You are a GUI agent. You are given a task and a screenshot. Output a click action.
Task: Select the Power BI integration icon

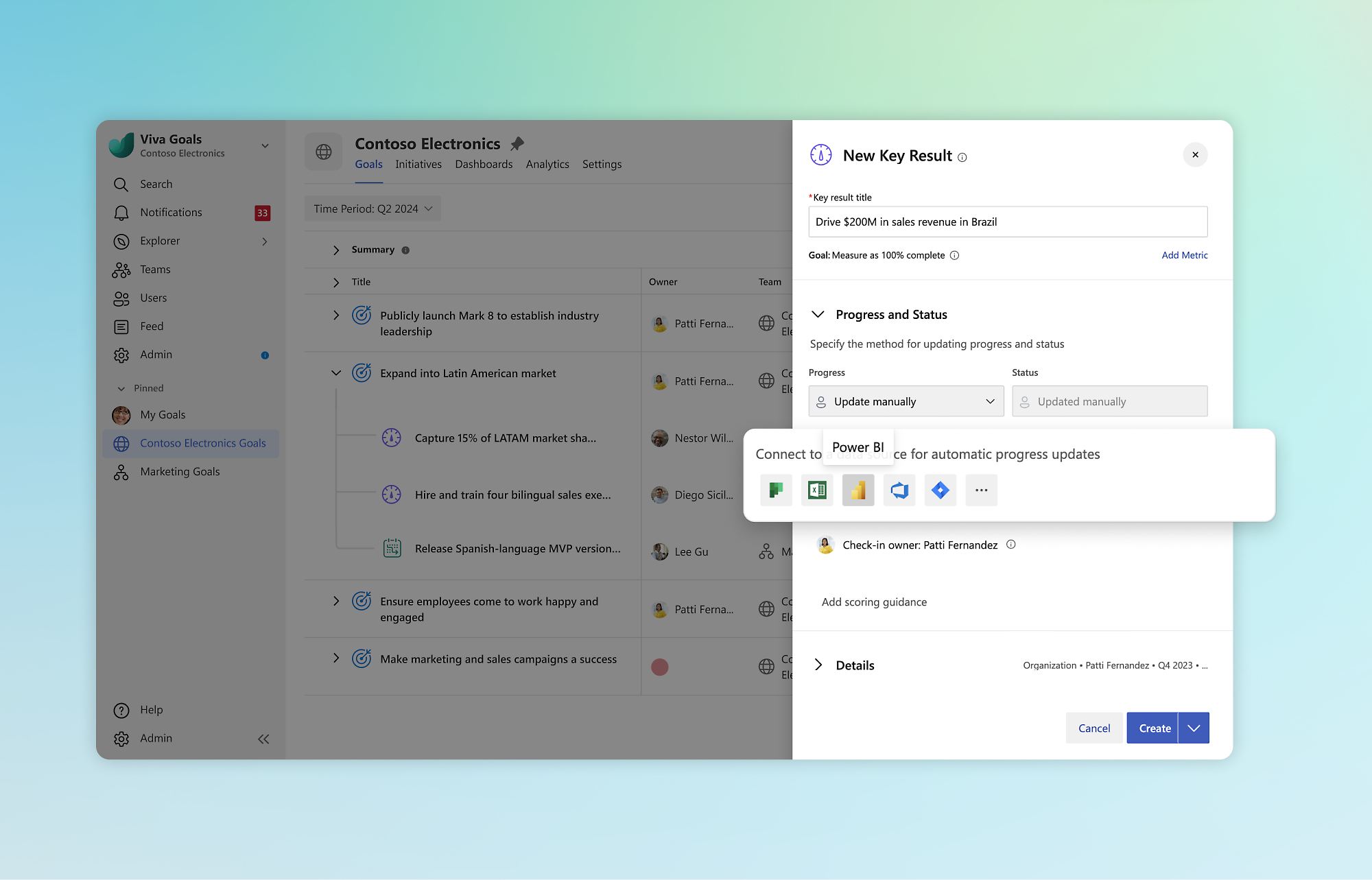tap(858, 490)
